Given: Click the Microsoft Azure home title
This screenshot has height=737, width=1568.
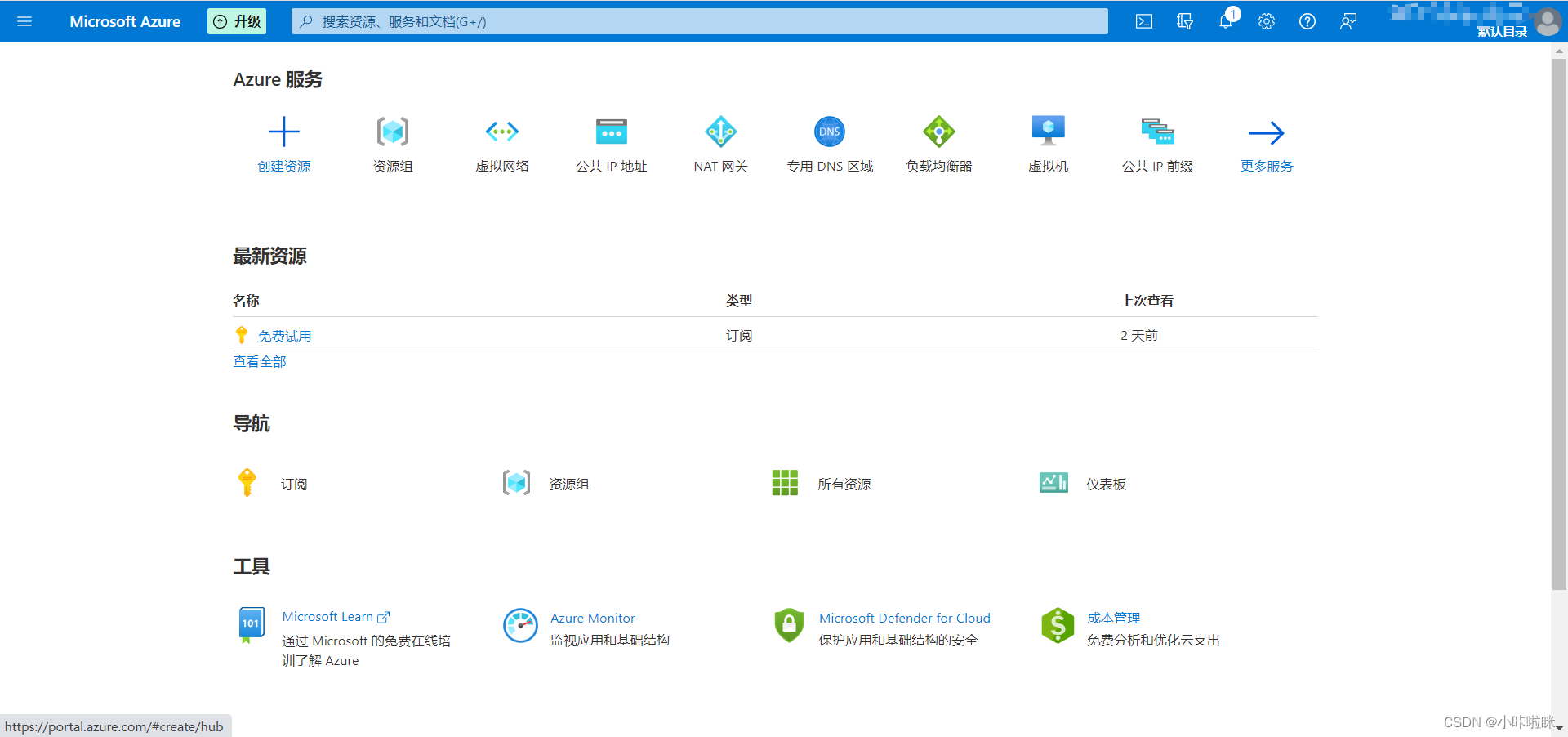Looking at the screenshot, I should [125, 21].
